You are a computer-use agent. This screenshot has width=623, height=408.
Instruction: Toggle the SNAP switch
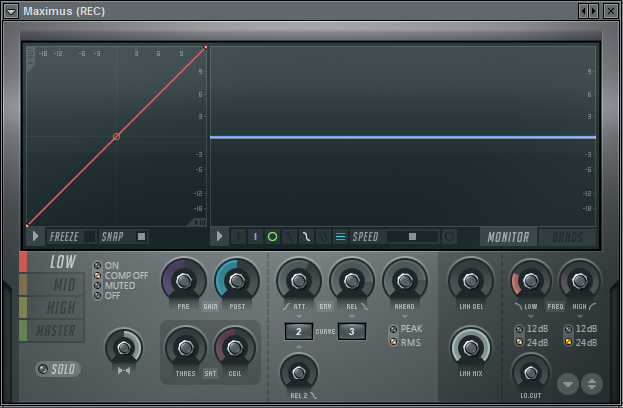[124, 237]
